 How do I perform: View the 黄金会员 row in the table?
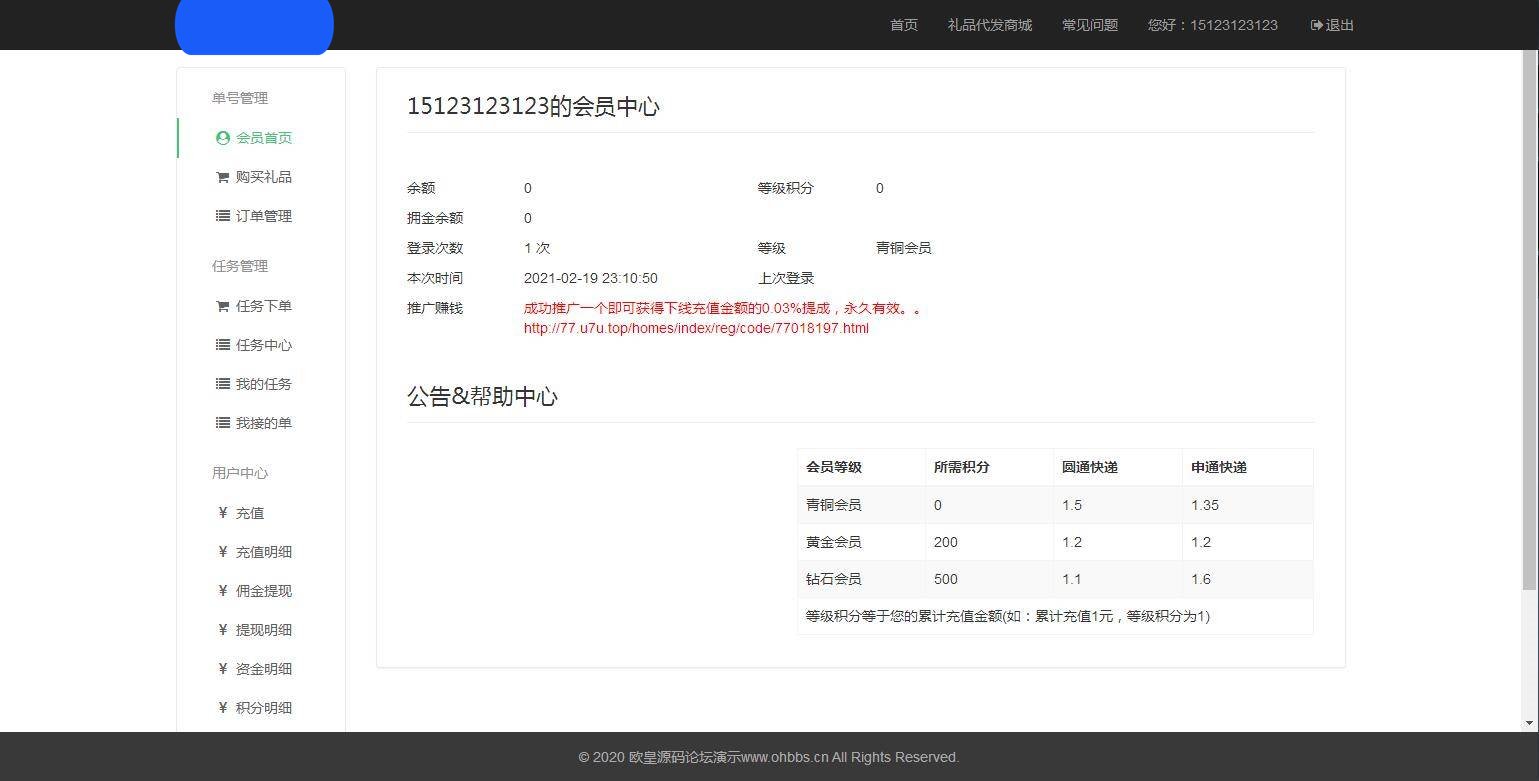coord(833,541)
